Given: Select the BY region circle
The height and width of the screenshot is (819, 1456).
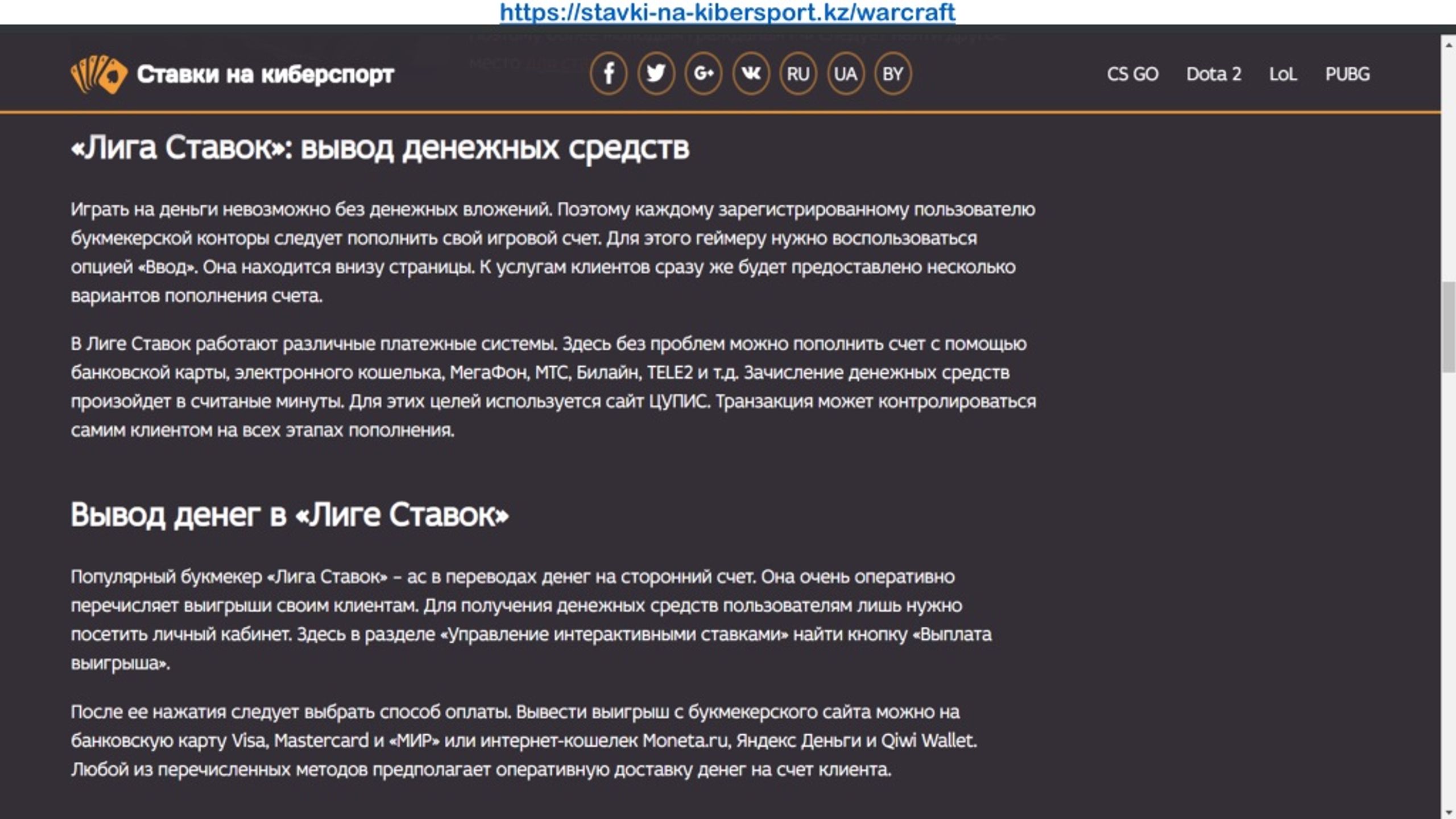Looking at the screenshot, I should tap(892, 74).
